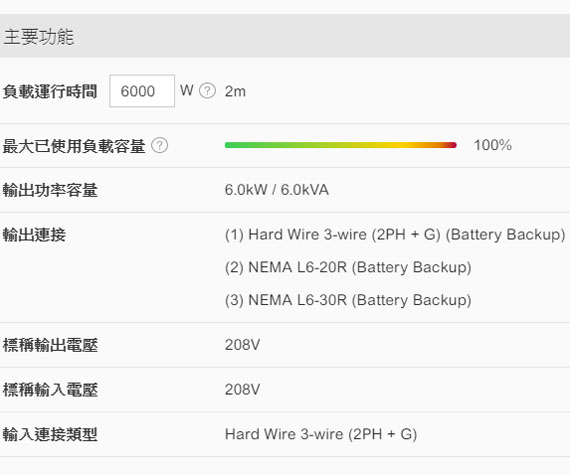Select the 主要功能 section header

pyautogui.click(x=39, y=37)
